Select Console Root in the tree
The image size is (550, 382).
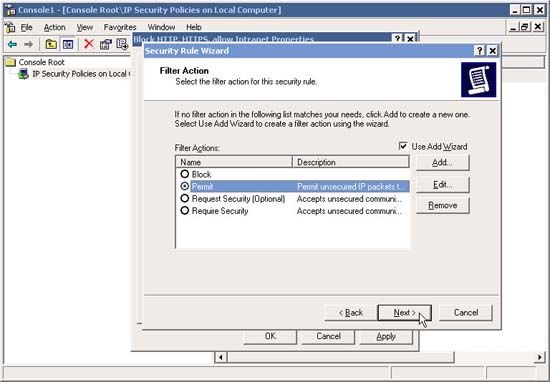point(41,62)
